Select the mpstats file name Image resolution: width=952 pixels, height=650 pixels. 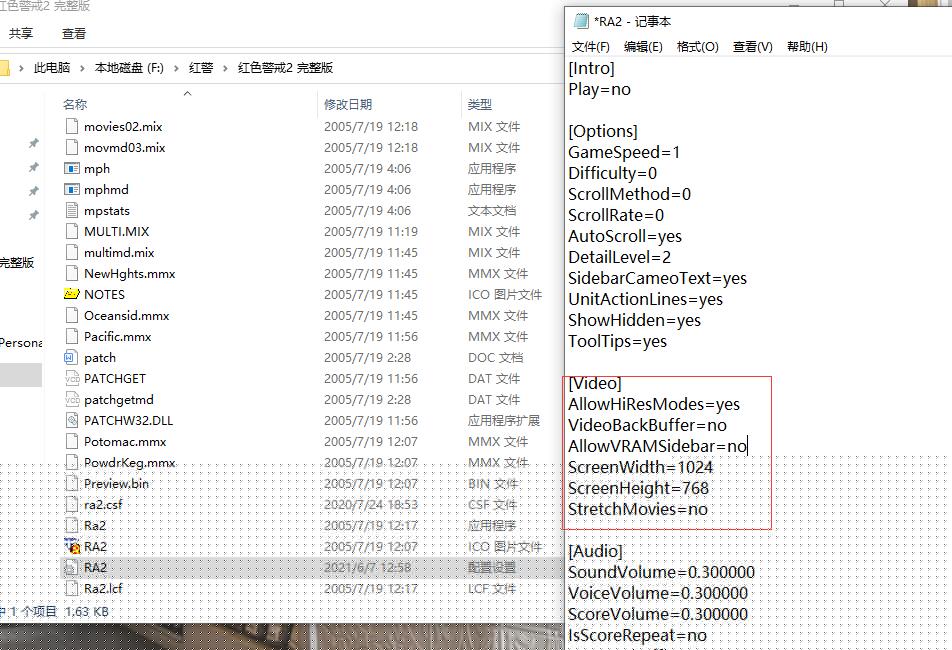[107, 211]
